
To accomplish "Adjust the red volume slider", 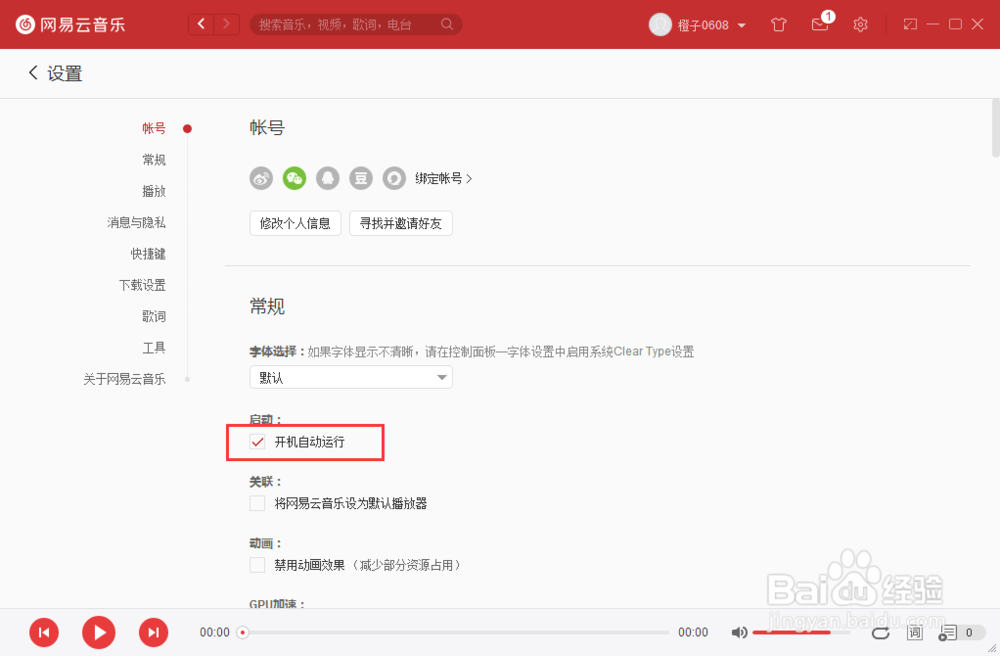I will click(801, 632).
